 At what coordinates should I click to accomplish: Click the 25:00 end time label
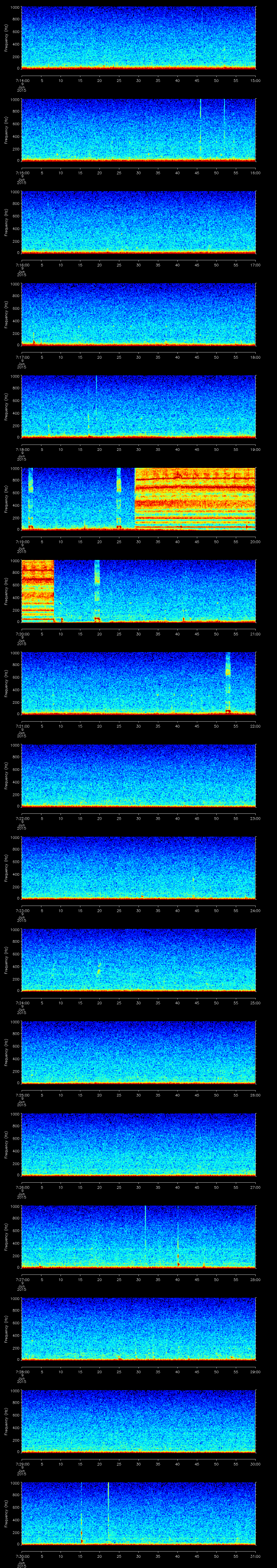pos(256,1003)
